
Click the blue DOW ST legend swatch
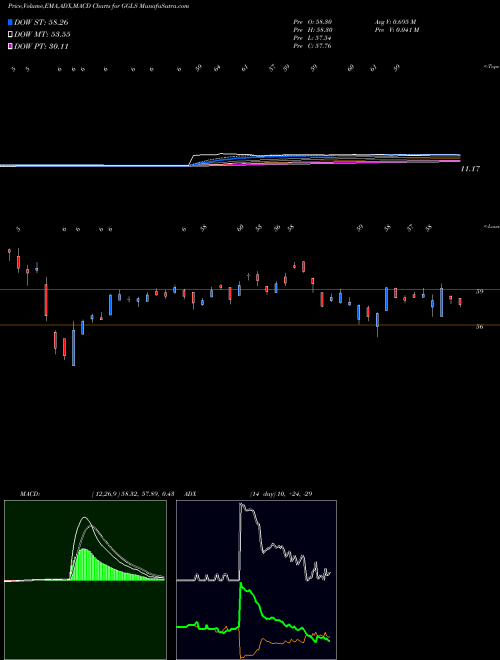(10, 22)
